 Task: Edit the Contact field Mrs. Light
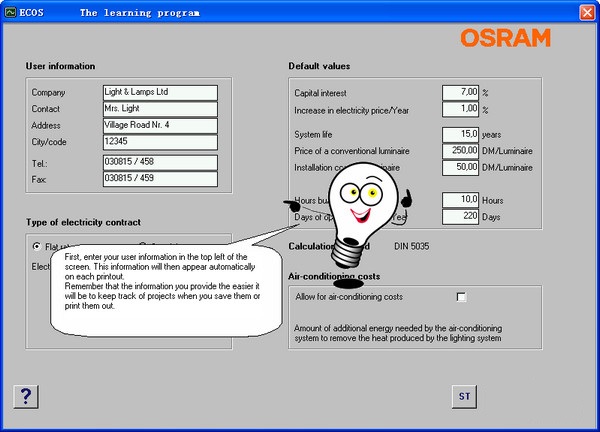coord(160,109)
